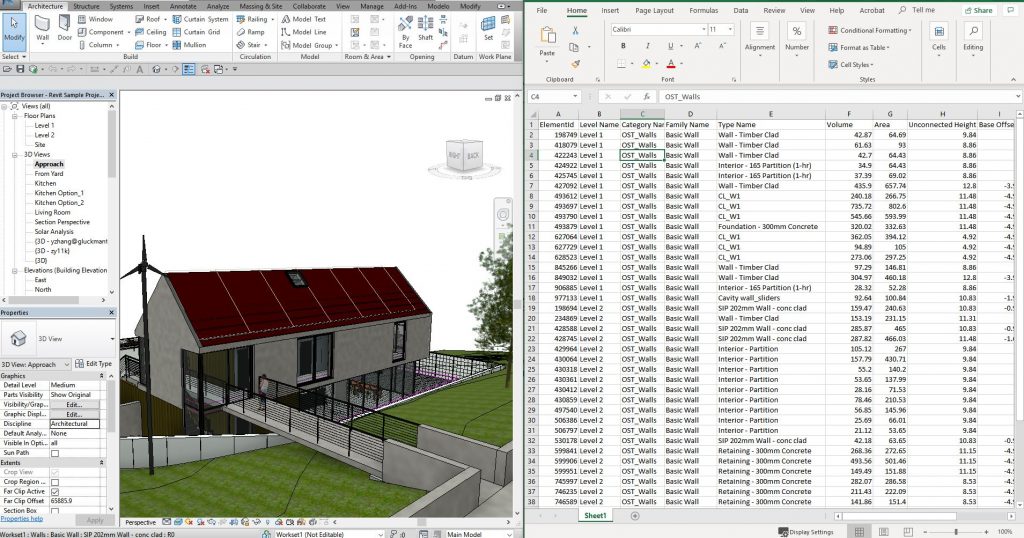Open the fill color yellow swatch button
This screenshot has width=1024, height=538.
pos(645,64)
